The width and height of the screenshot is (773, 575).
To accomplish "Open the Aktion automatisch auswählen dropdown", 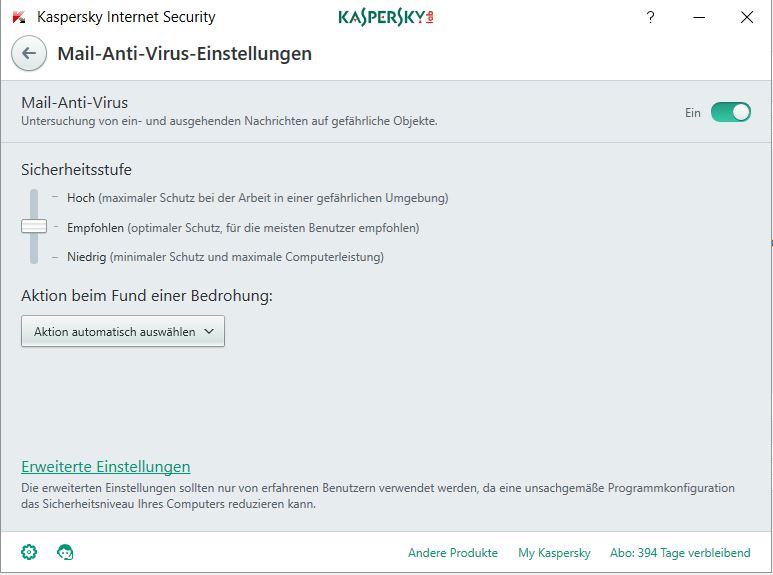I will [123, 331].
